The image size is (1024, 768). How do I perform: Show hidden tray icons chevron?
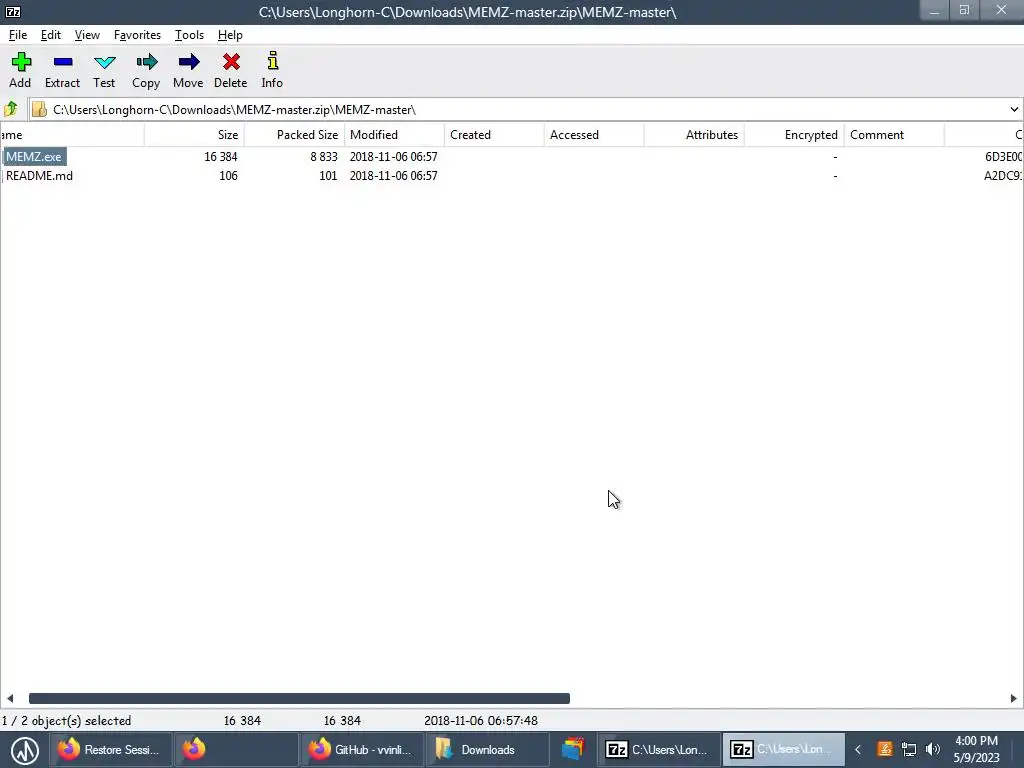[x=858, y=750]
